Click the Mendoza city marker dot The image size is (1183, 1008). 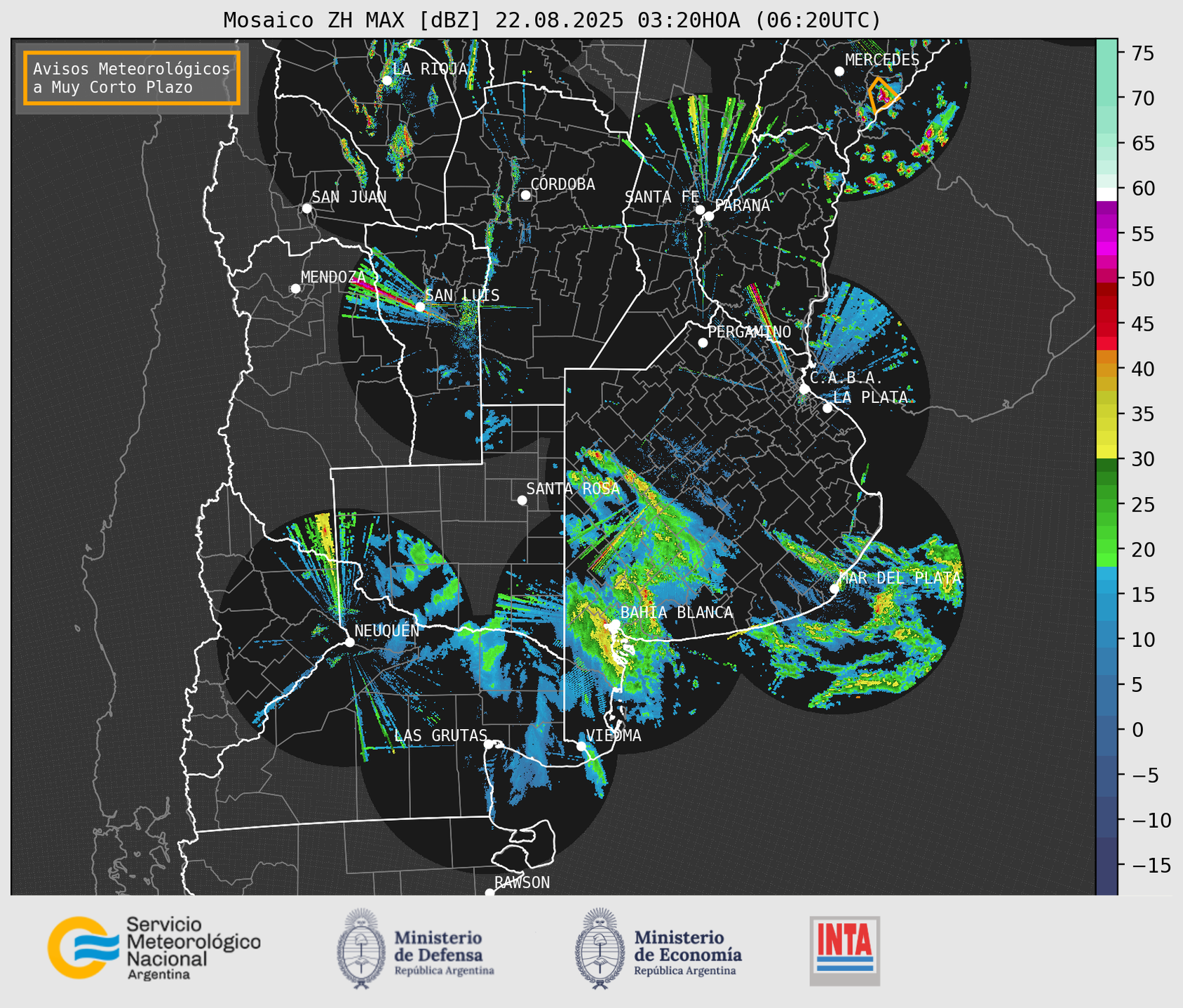(295, 289)
